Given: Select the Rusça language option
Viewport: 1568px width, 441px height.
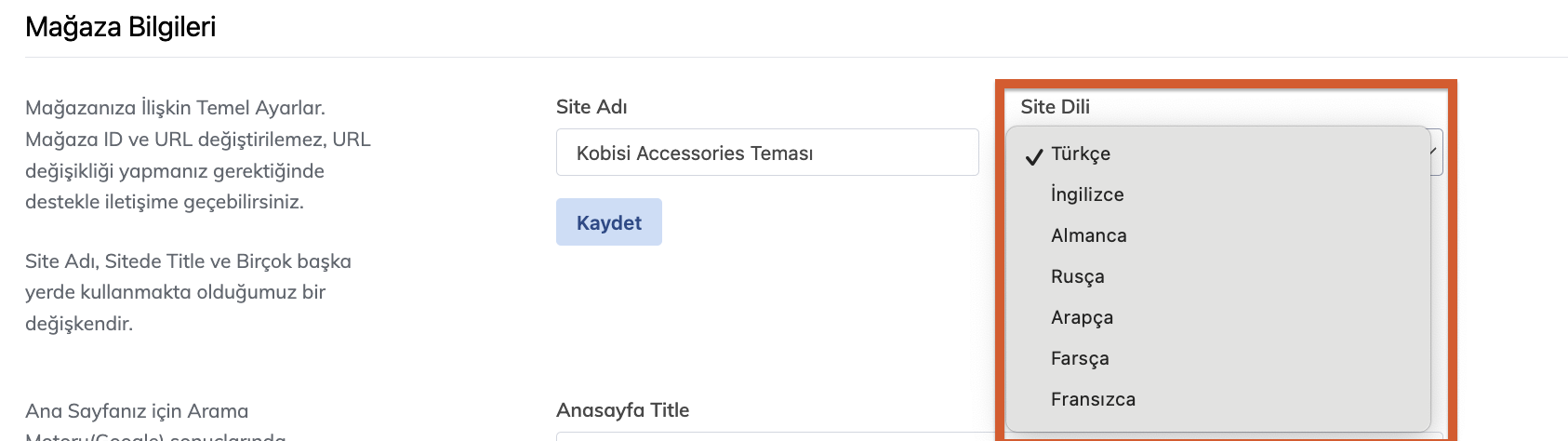Looking at the screenshot, I should pyautogui.click(x=1077, y=277).
